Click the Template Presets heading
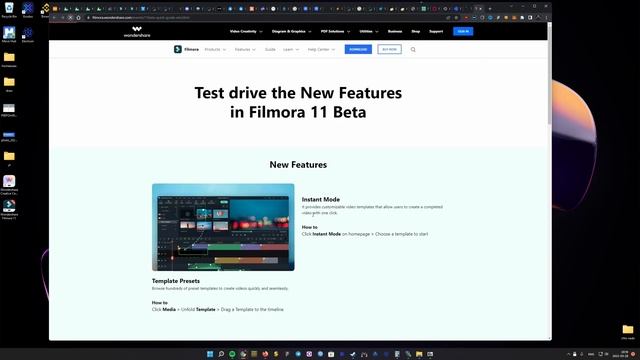This screenshot has width=640, height=360. coord(176,281)
